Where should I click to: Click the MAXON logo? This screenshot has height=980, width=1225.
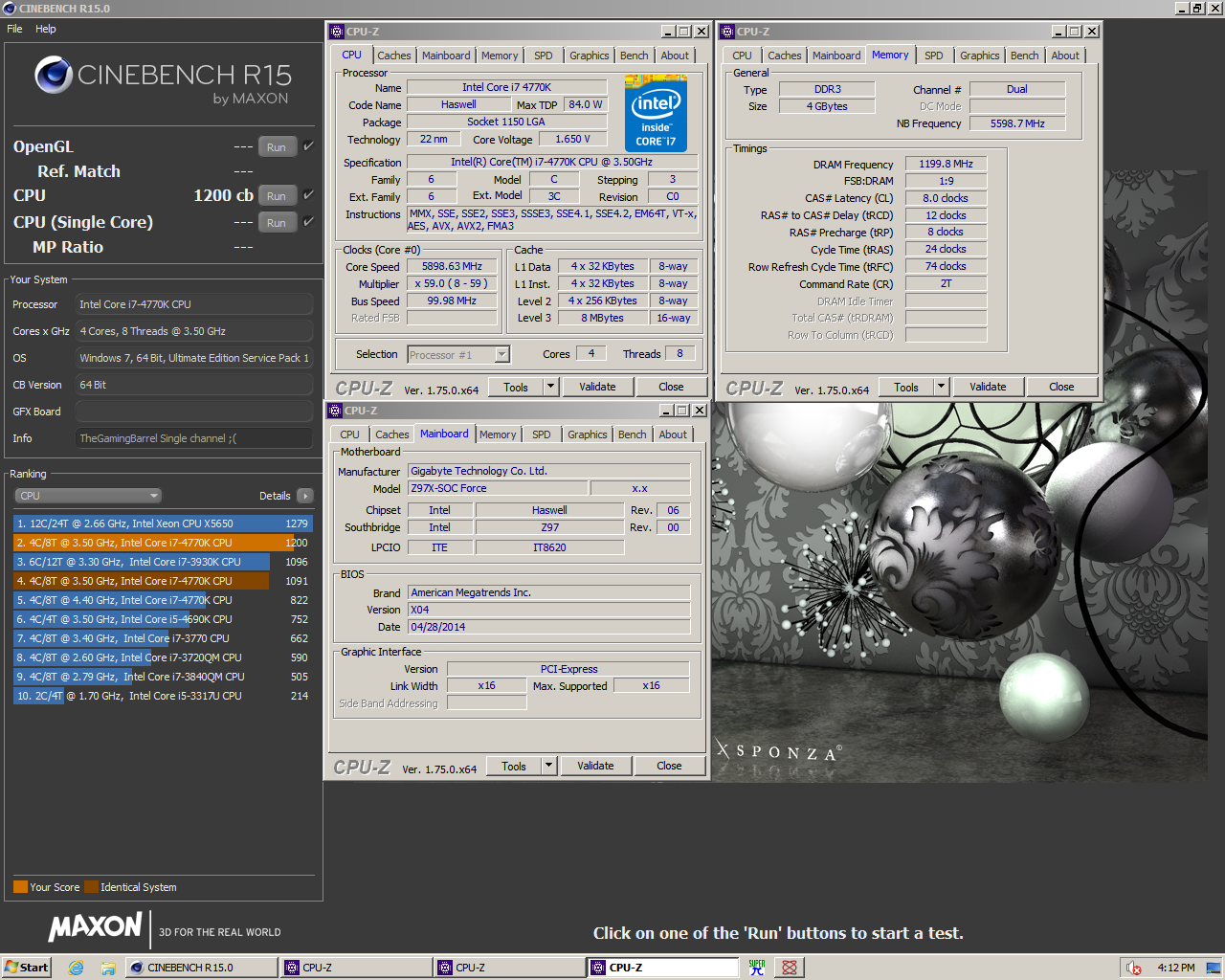(95, 926)
